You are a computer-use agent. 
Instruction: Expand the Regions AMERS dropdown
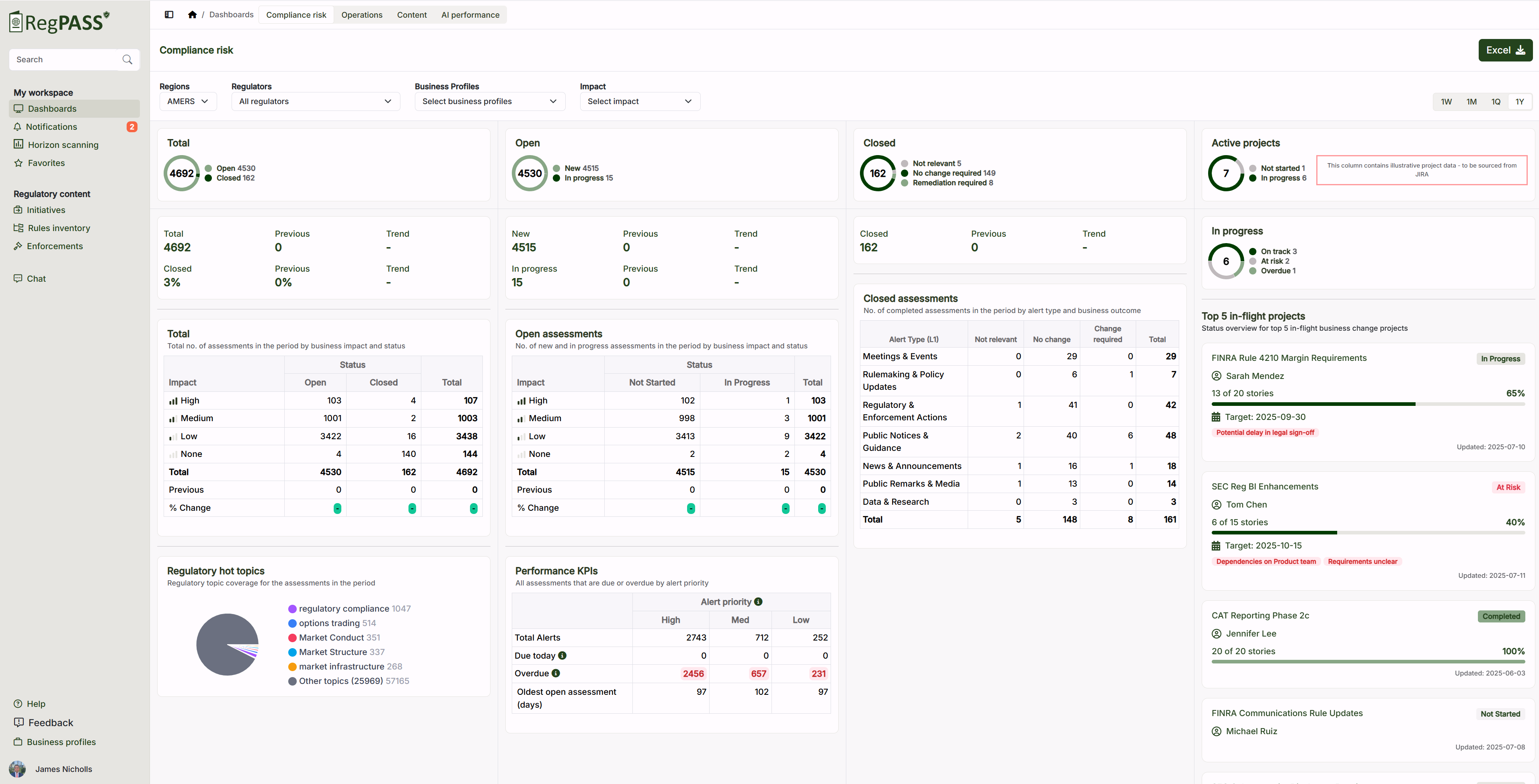(x=188, y=102)
